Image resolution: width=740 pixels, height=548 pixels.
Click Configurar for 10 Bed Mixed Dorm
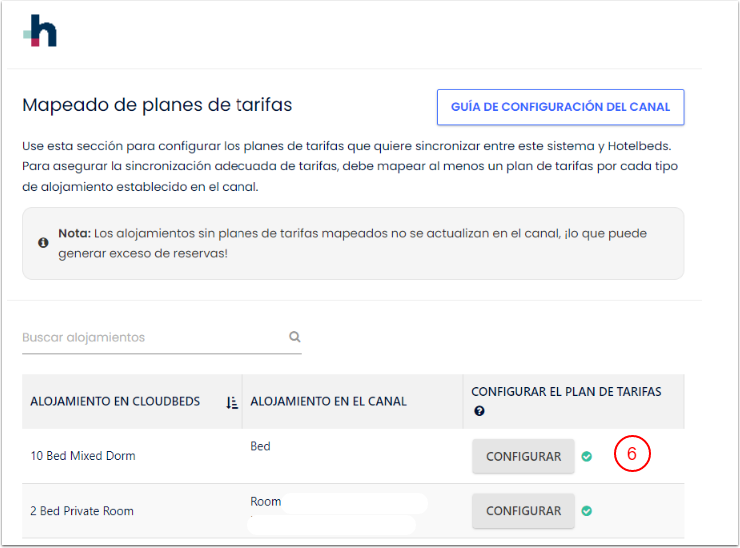point(523,456)
